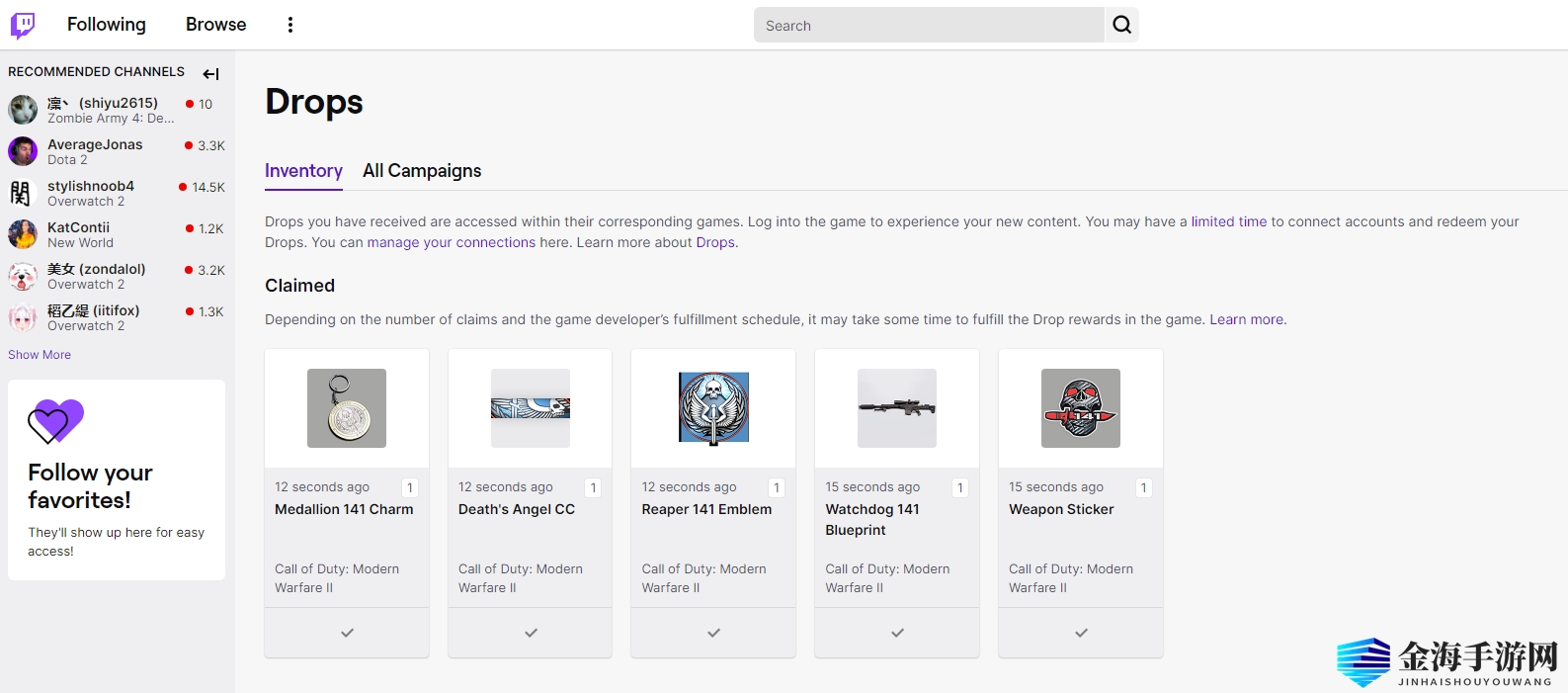Open shiyu2615 channel avatar
The height and width of the screenshot is (693, 1568).
(23, 110)
